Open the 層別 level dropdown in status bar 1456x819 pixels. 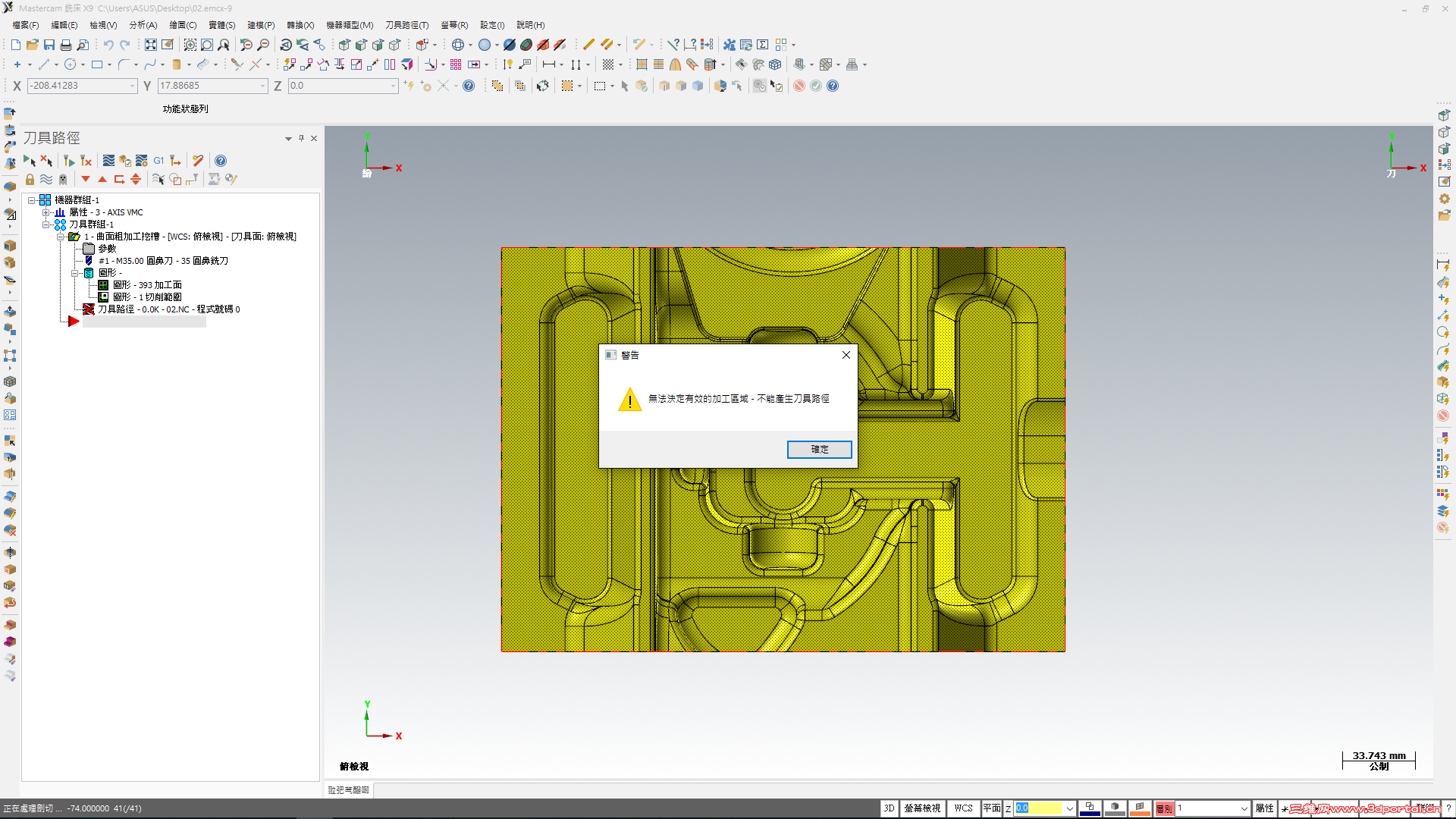pos(1244,808)
